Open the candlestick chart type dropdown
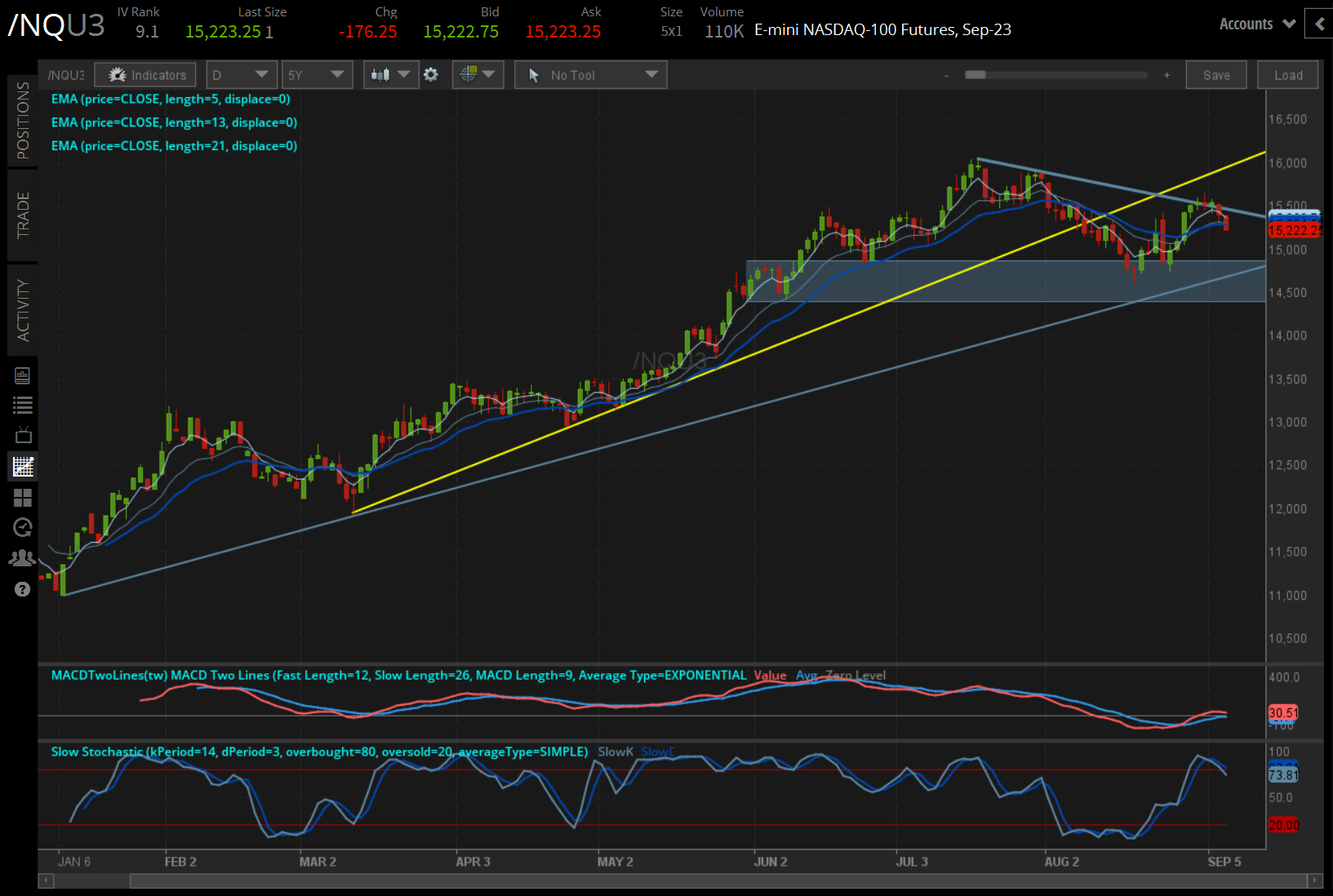This screenshot has width=1333, height=896. point(390,75)
